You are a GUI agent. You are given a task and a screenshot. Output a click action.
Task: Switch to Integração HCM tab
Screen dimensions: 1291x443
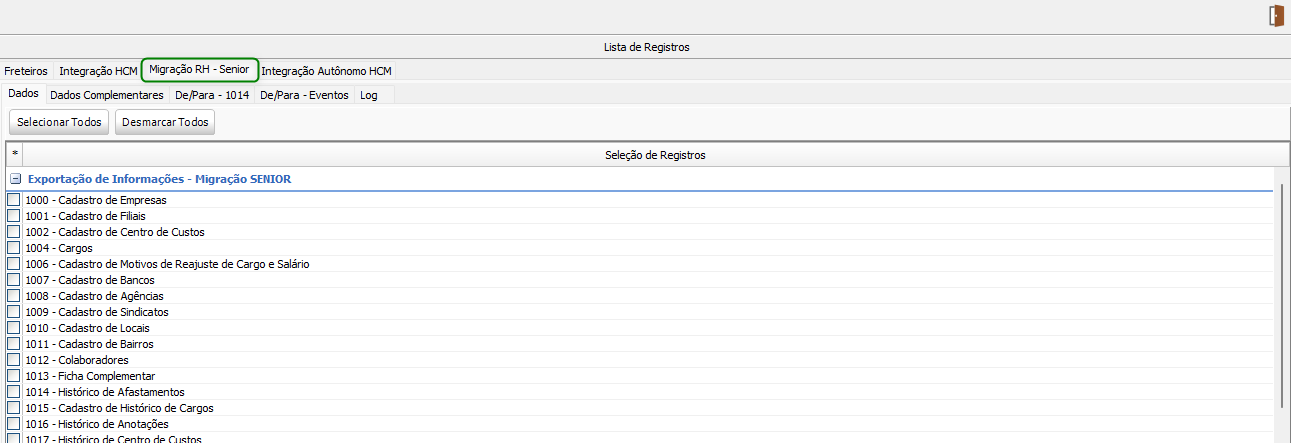coord(98,71)
